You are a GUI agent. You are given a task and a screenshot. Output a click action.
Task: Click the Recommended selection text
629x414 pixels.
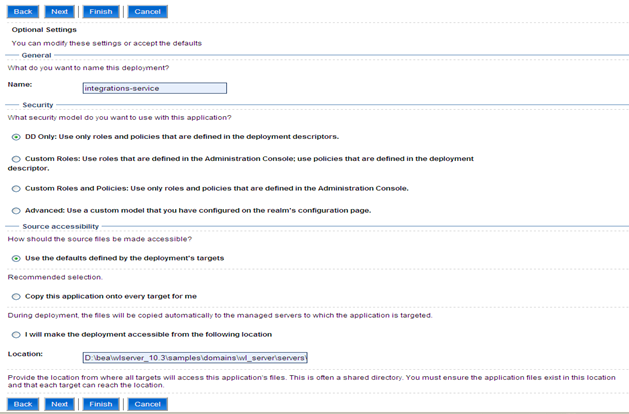tap(55, 277)
